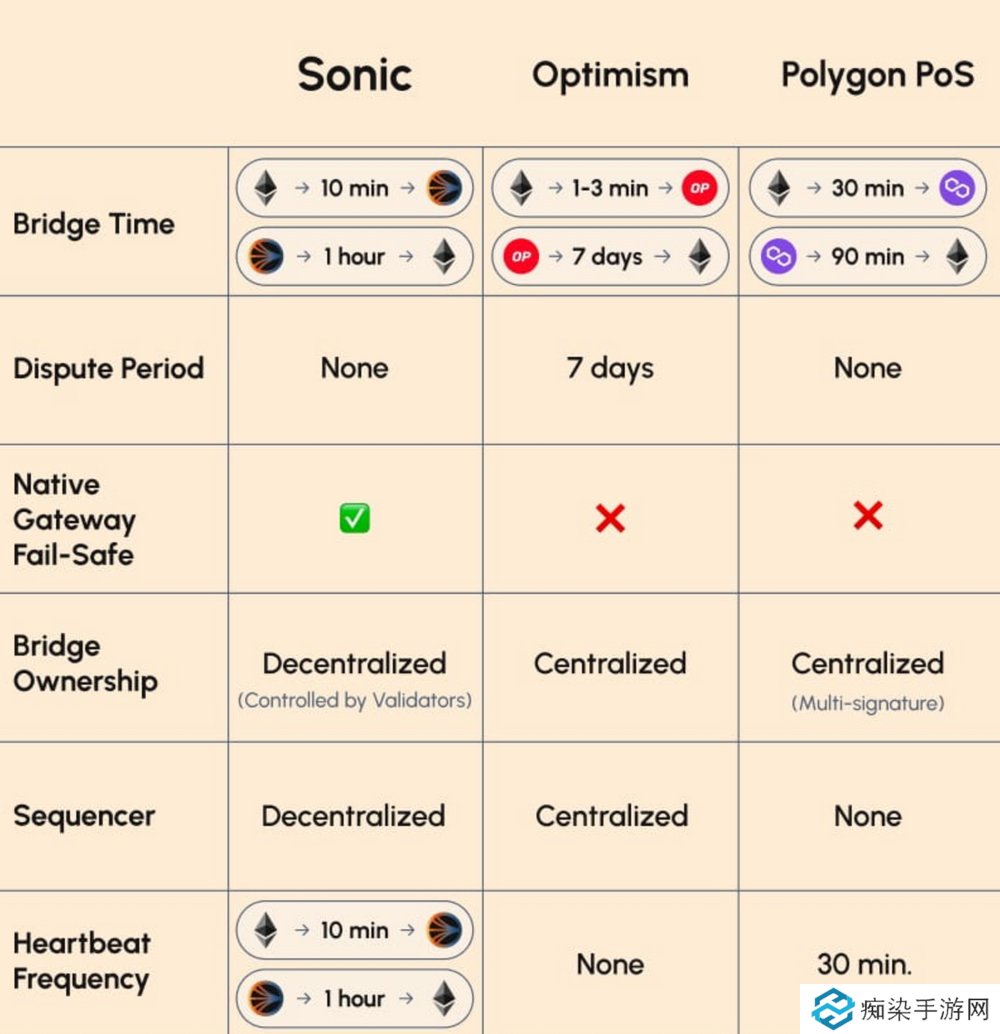Select the Sonic column header
Viewport: 1000px width, 1034px height.
point(355,75)
